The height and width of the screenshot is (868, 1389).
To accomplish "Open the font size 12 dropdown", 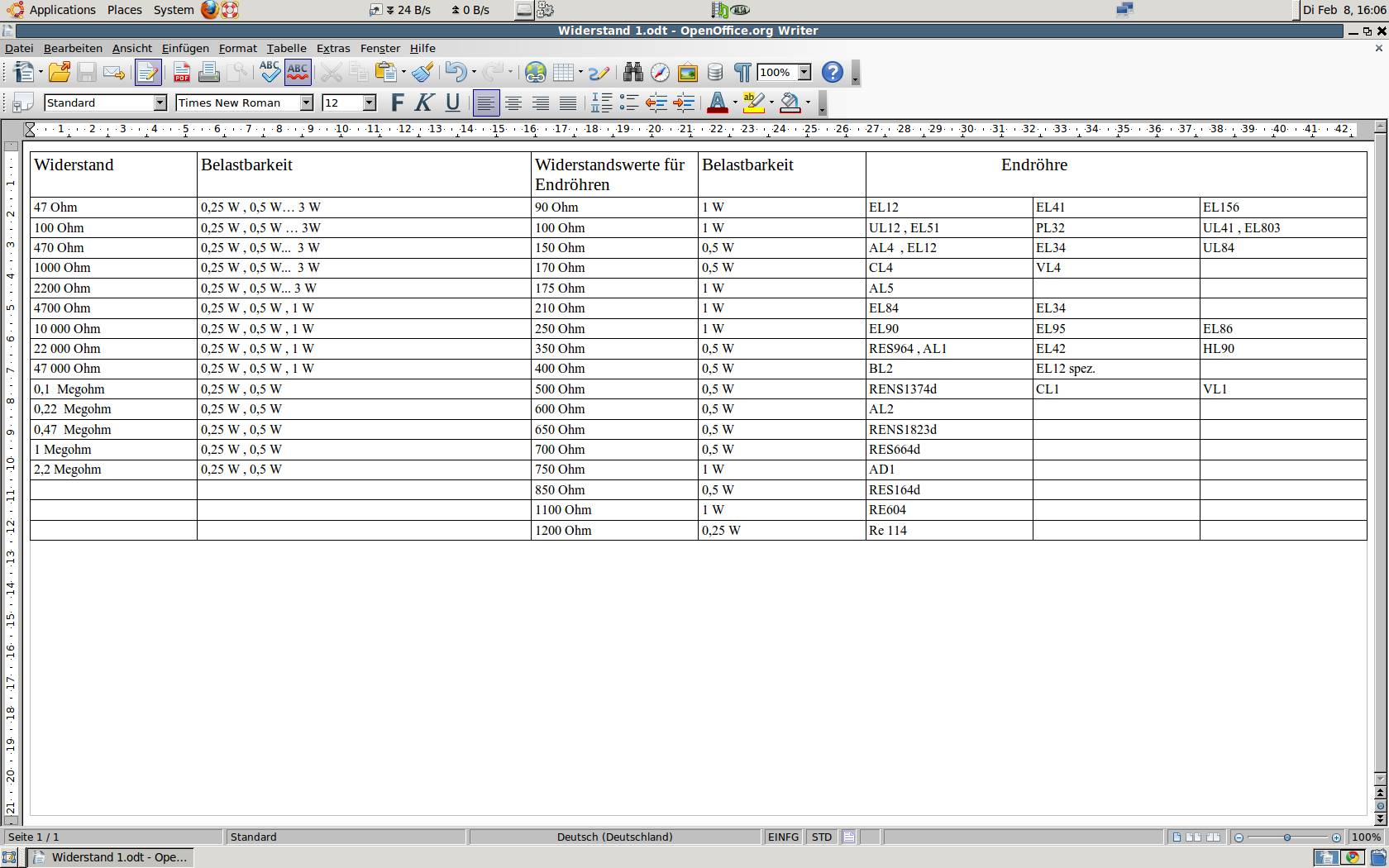I will 370,103.
